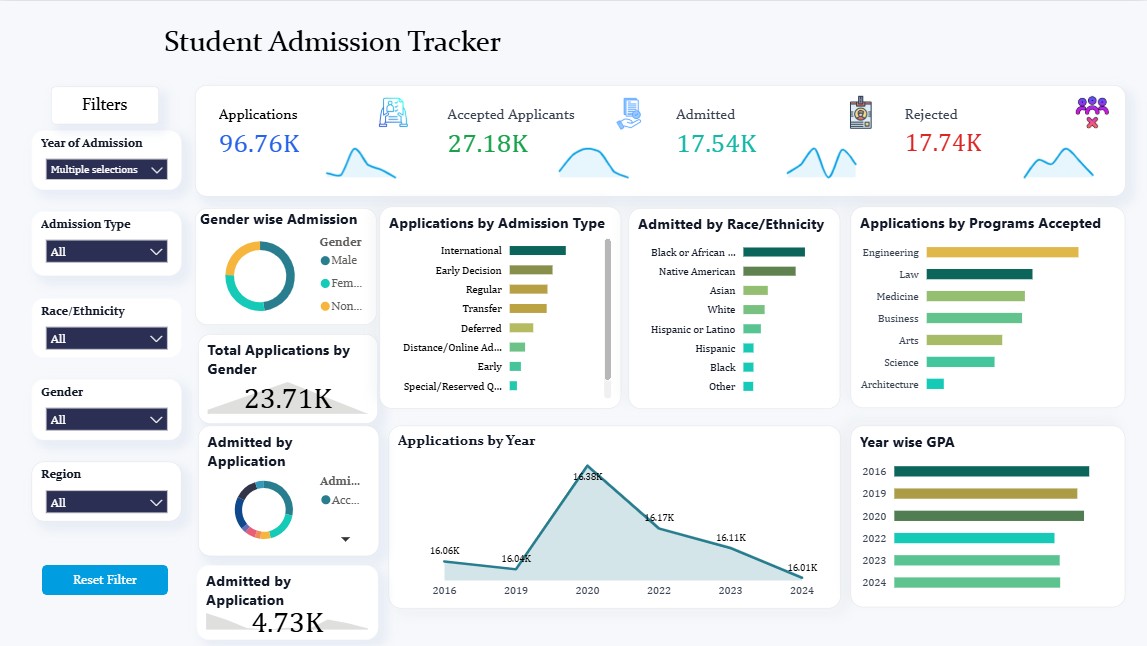Click the Accepted Applicants document-in-hand icon
Screen dimensions: 1147x646
(x=629, y=113)
